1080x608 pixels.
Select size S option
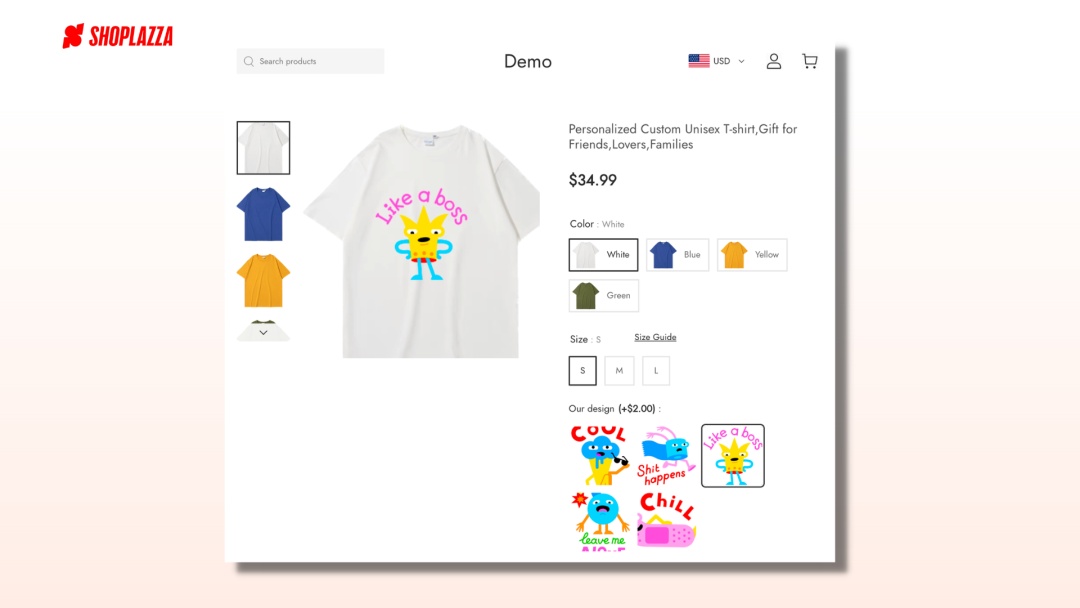tap(583, 370)
